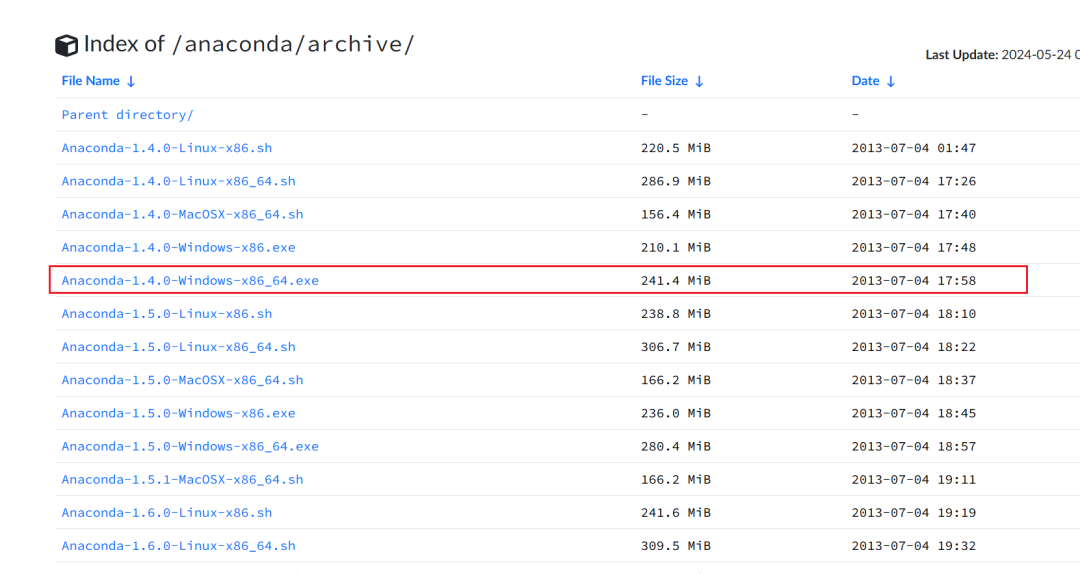Download Anaconda-1.6.0-Linux-x86.sh

click(x=167, y=512)
